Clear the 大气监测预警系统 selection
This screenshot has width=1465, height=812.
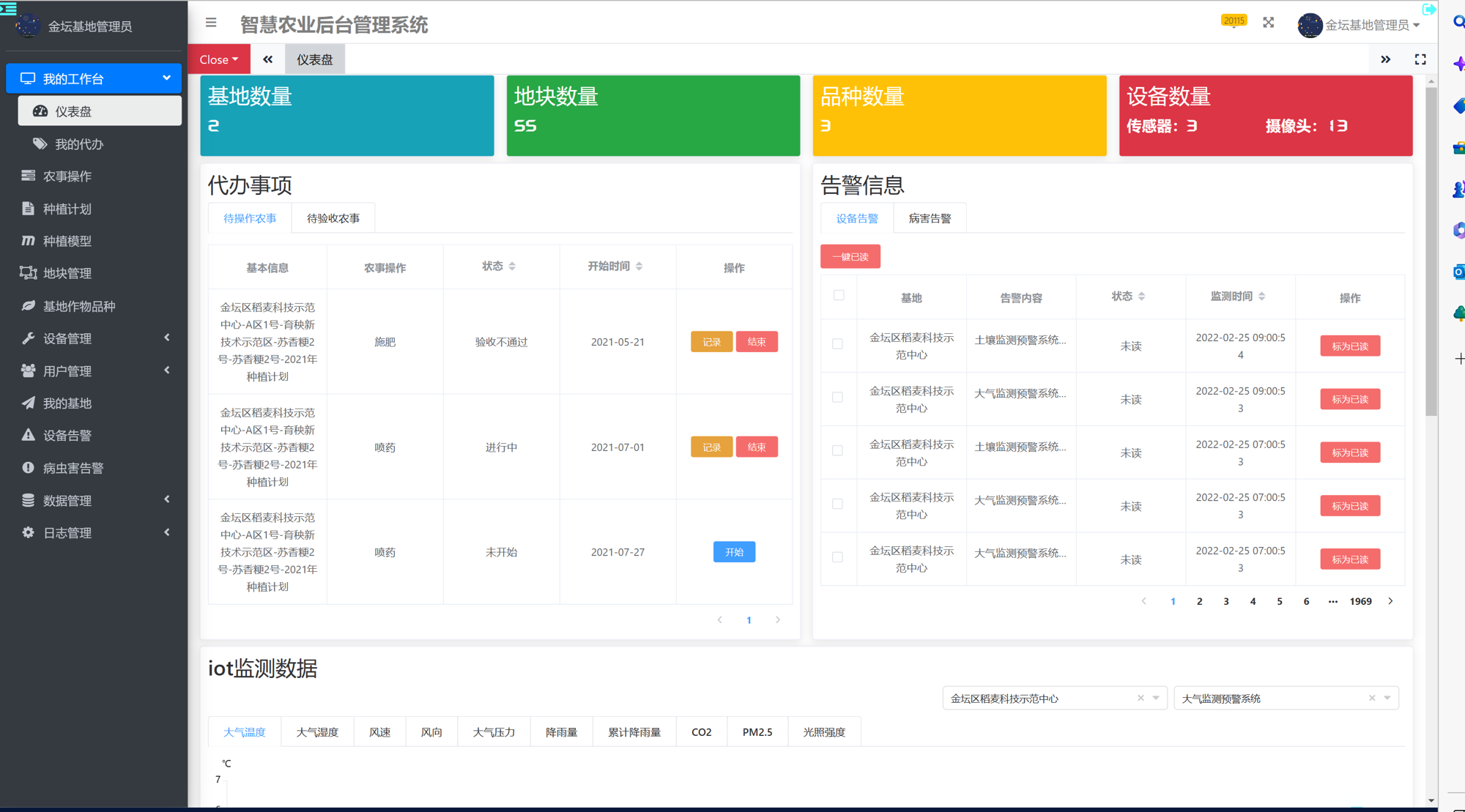[1372, 698]
